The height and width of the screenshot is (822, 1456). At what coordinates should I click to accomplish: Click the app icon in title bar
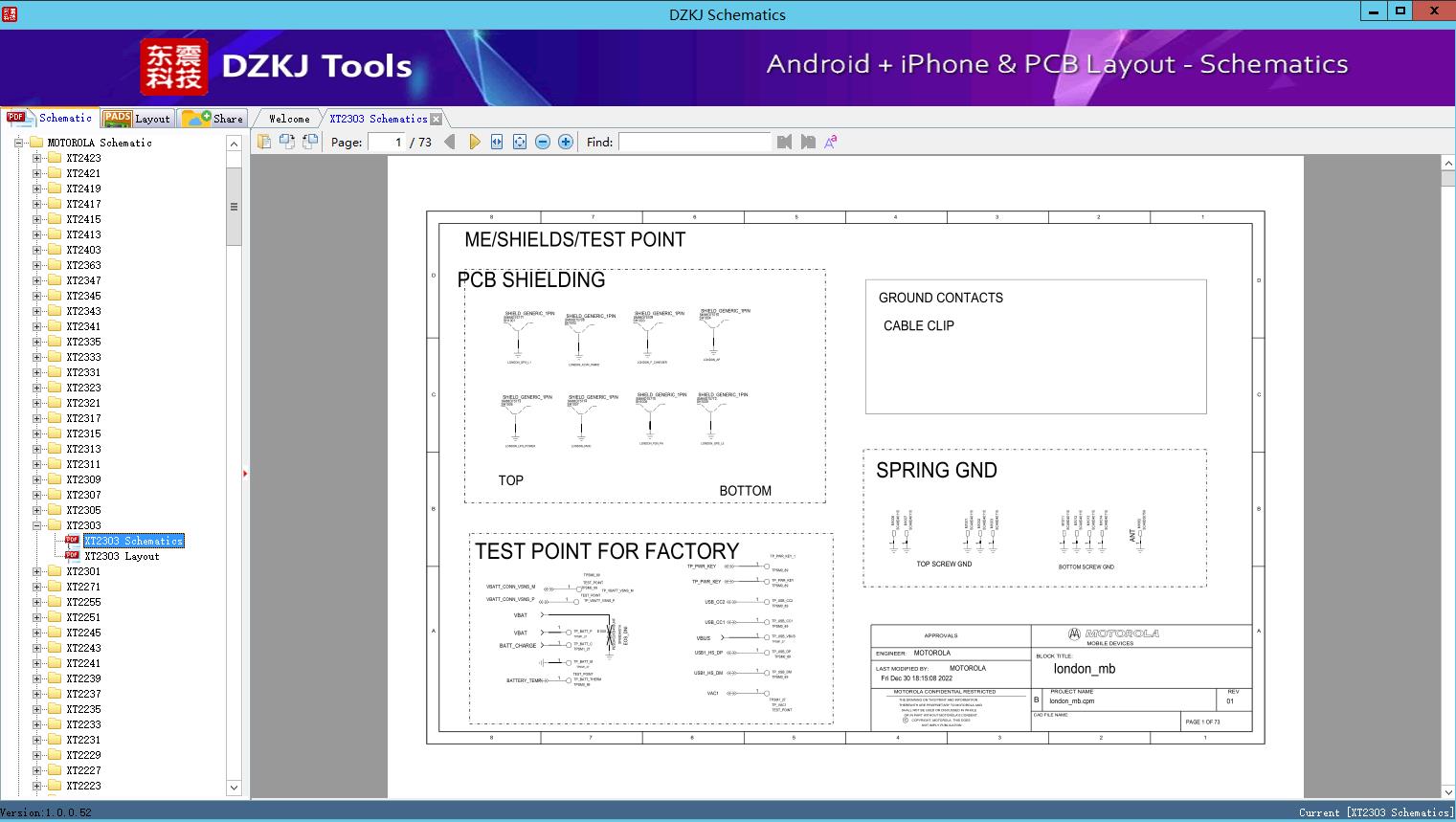point(9,13)
